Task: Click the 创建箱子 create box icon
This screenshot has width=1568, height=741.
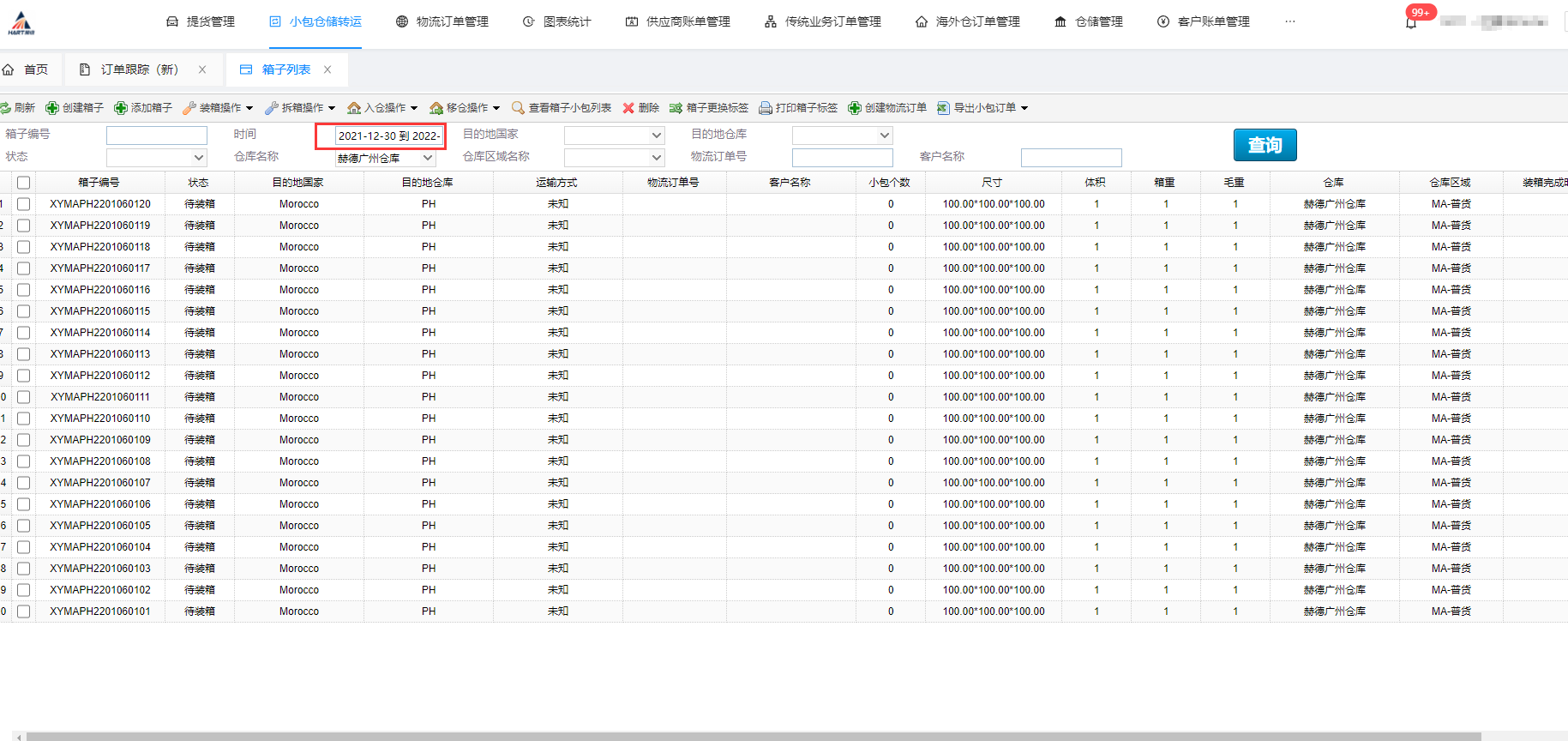Action: click(x=52, y=108)
